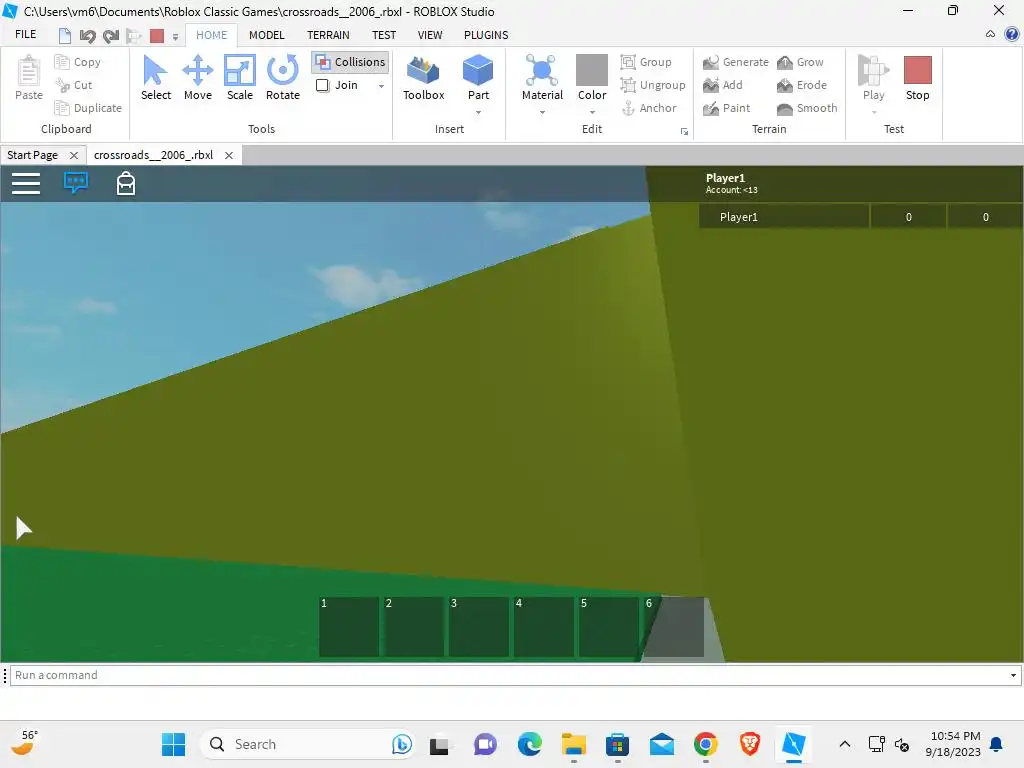
Task: Click the taskbar Search box
Action: [307, 744]
